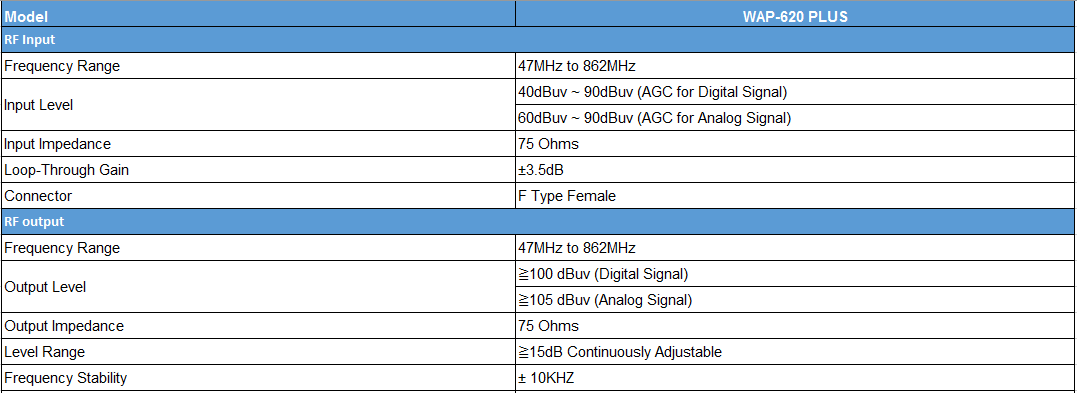Select the ±3.5dB value cell
The image size is (1077, 393).
pyautogui.click(x=795, y=170)
